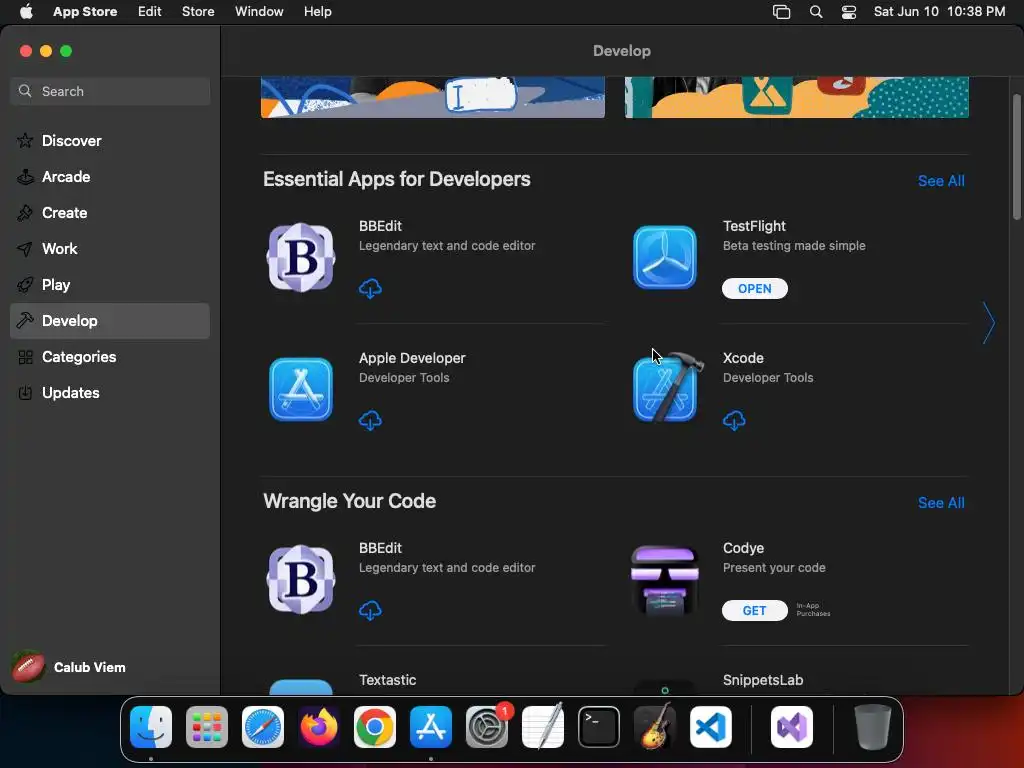
Task: Click the Develop sidebar item
Action: [x=110, y=321]
